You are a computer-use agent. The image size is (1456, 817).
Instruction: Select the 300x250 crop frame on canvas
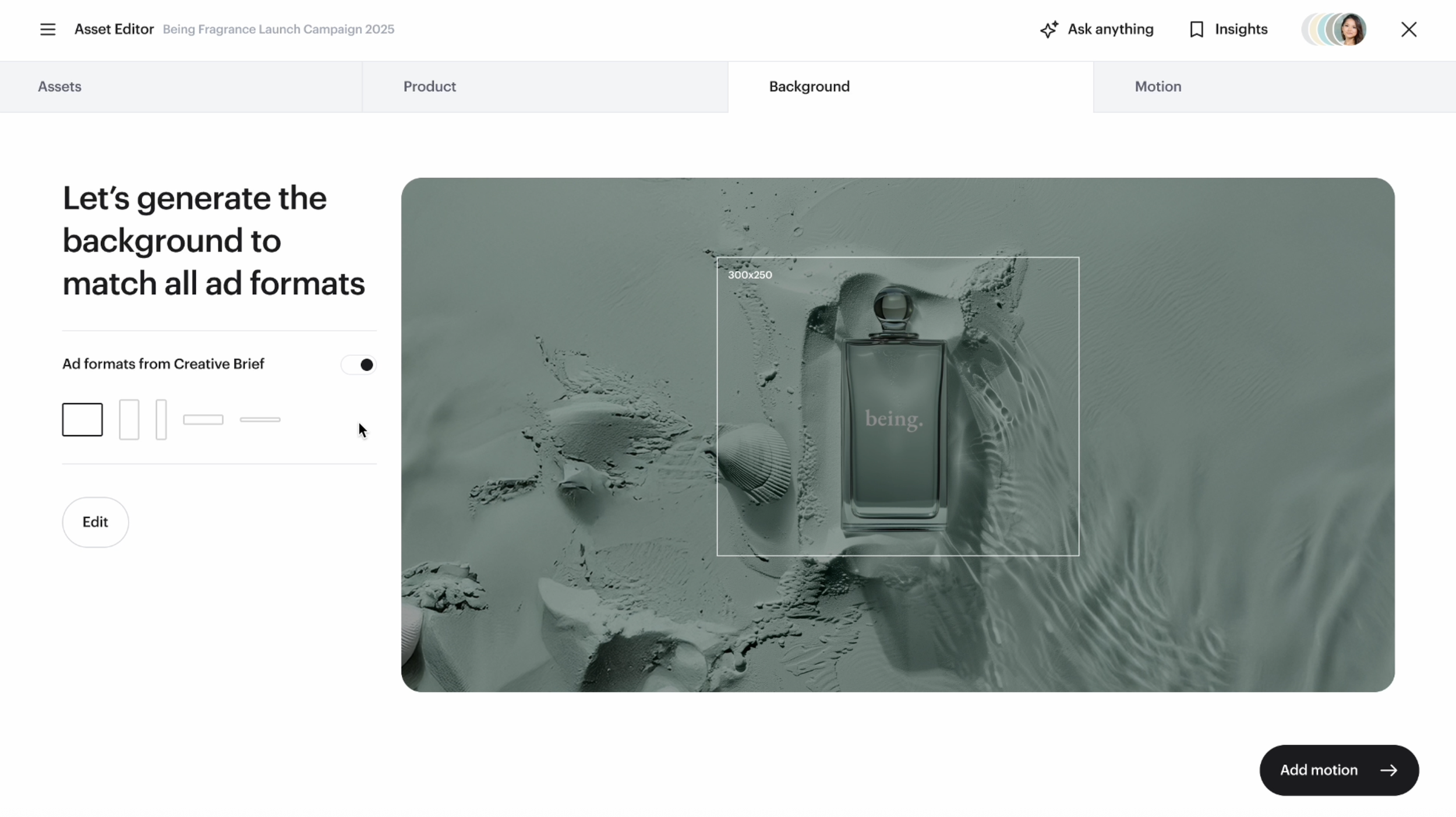[x=897, y=406]
